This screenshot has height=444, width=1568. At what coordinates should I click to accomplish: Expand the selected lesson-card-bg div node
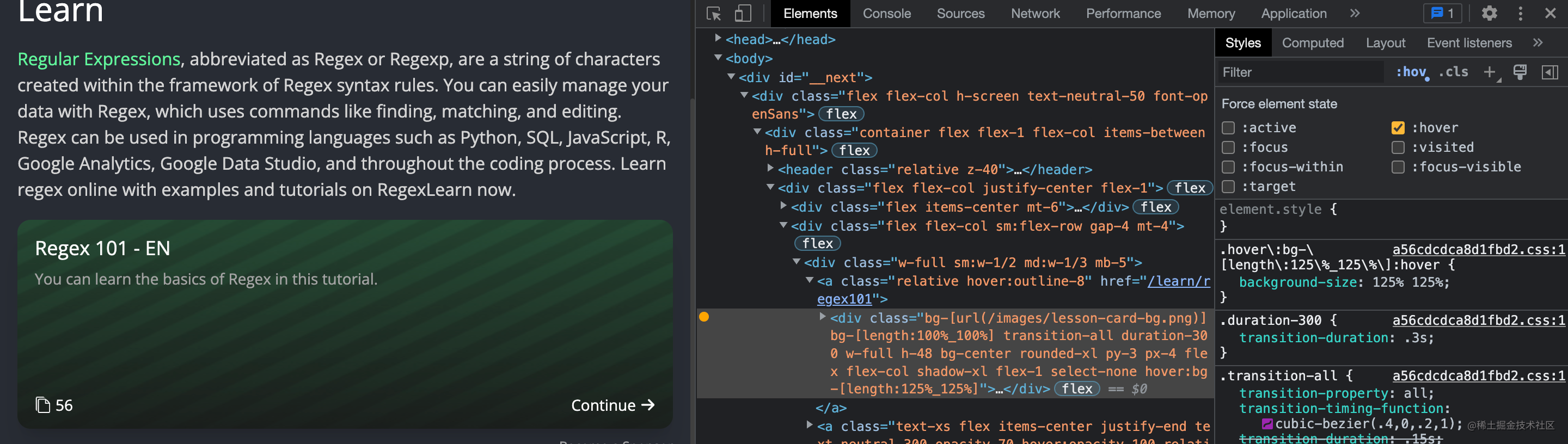coord(822,316)
